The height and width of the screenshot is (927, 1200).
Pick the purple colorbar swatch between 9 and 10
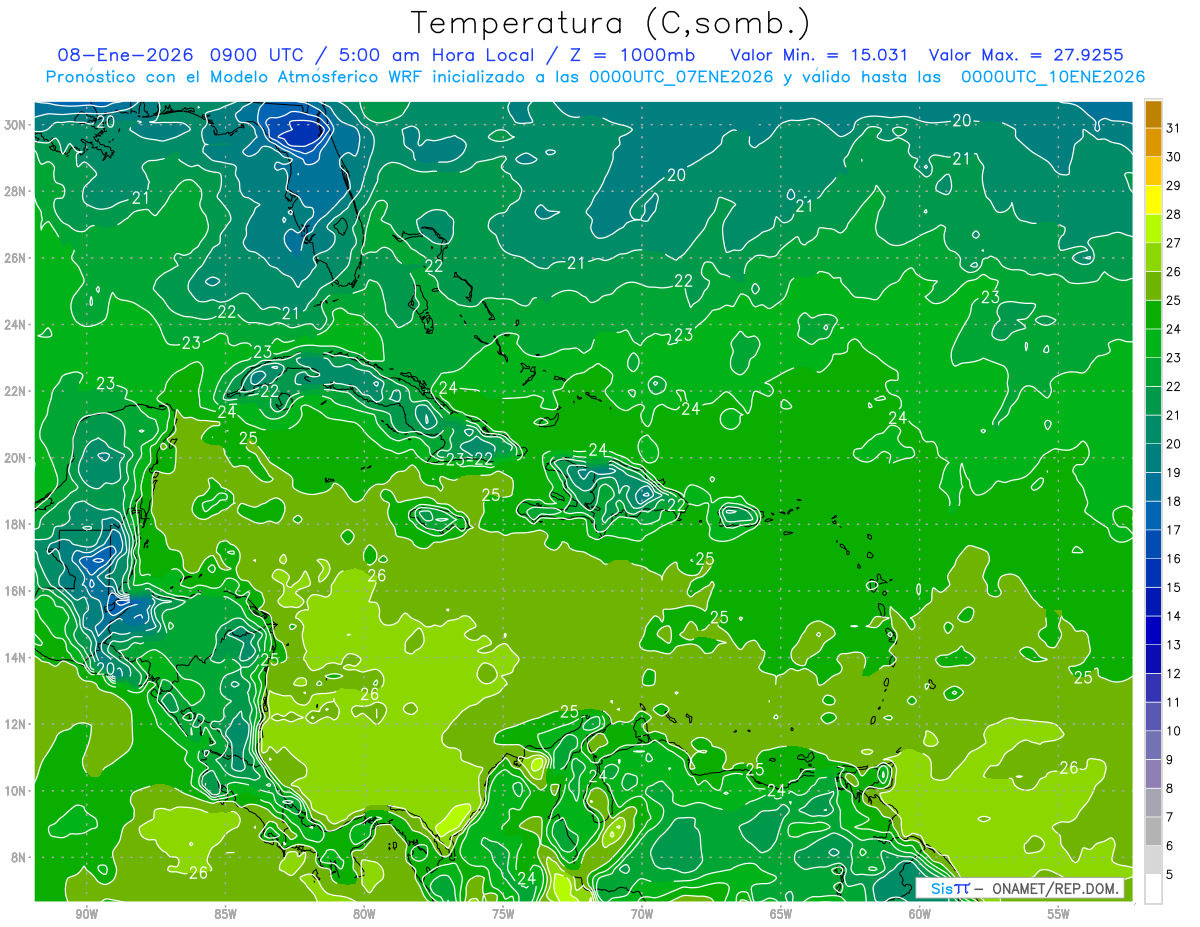(1153, 745)
